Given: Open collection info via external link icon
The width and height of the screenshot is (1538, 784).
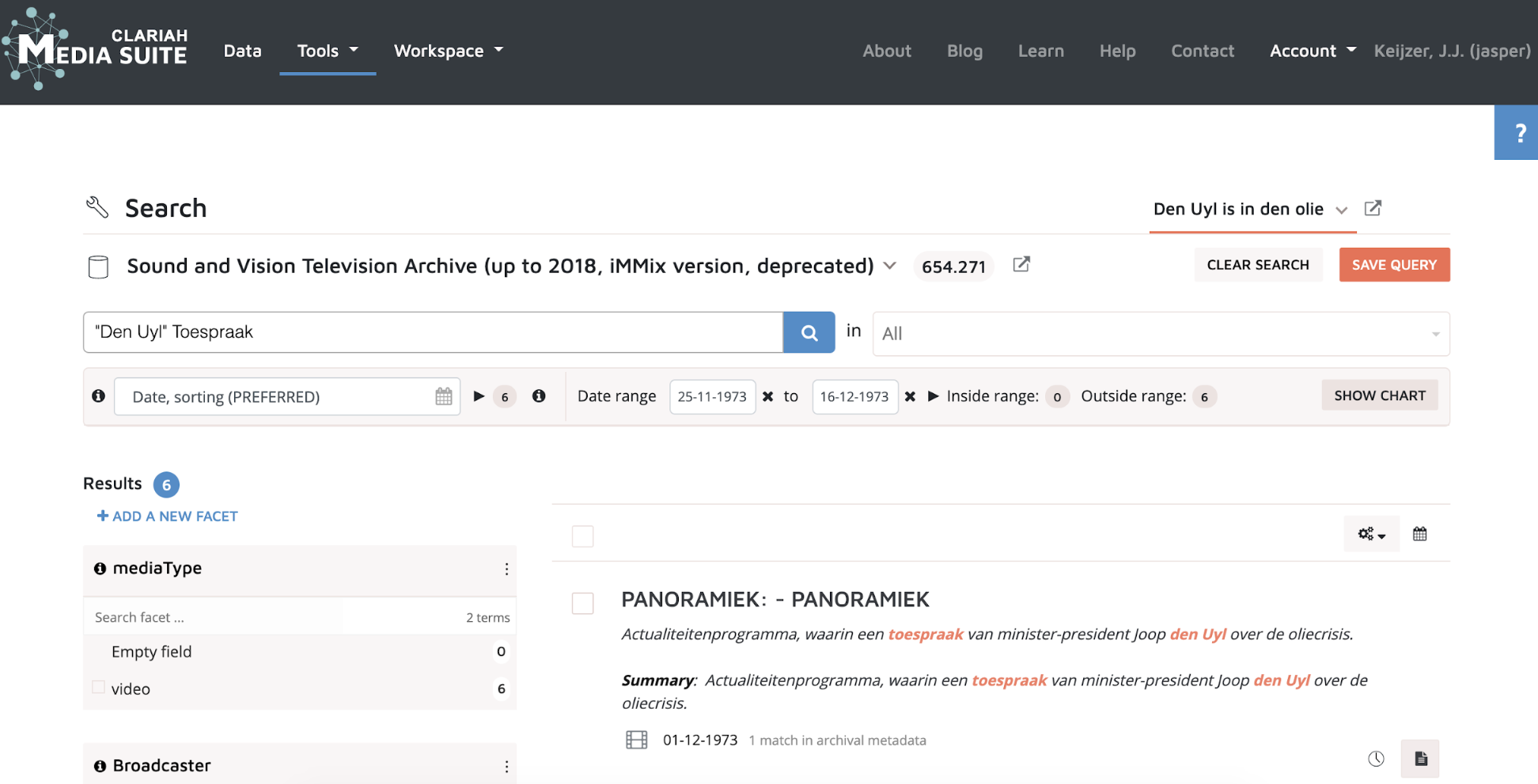Looking at the screenshot, I should (x=1021, y=265).
